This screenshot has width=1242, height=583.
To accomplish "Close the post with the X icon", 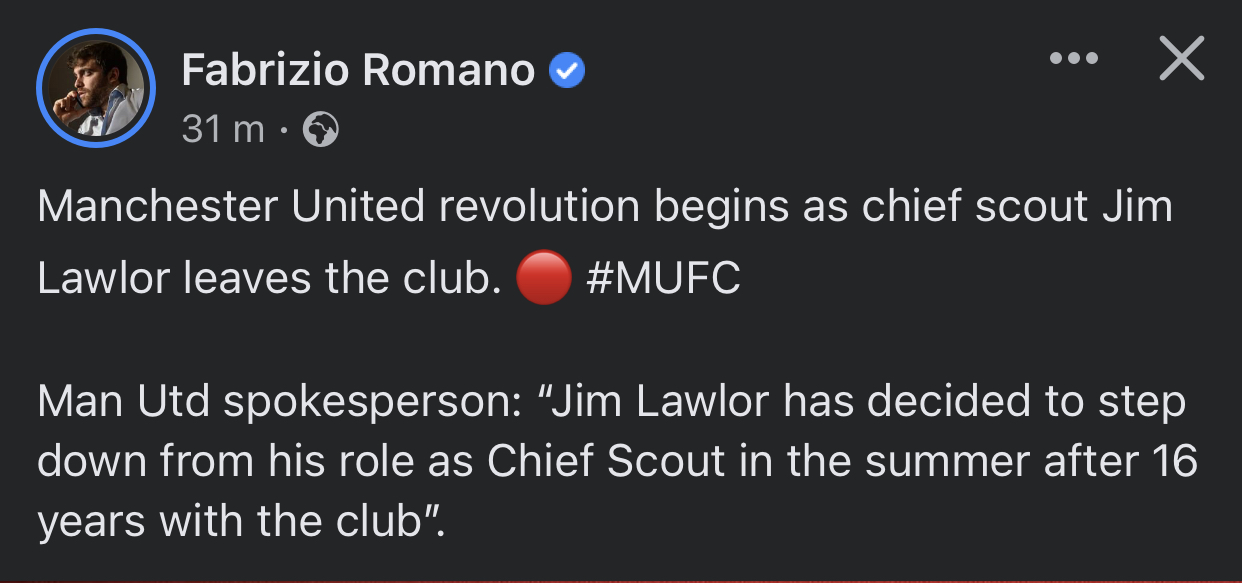I will [1181, 60].
